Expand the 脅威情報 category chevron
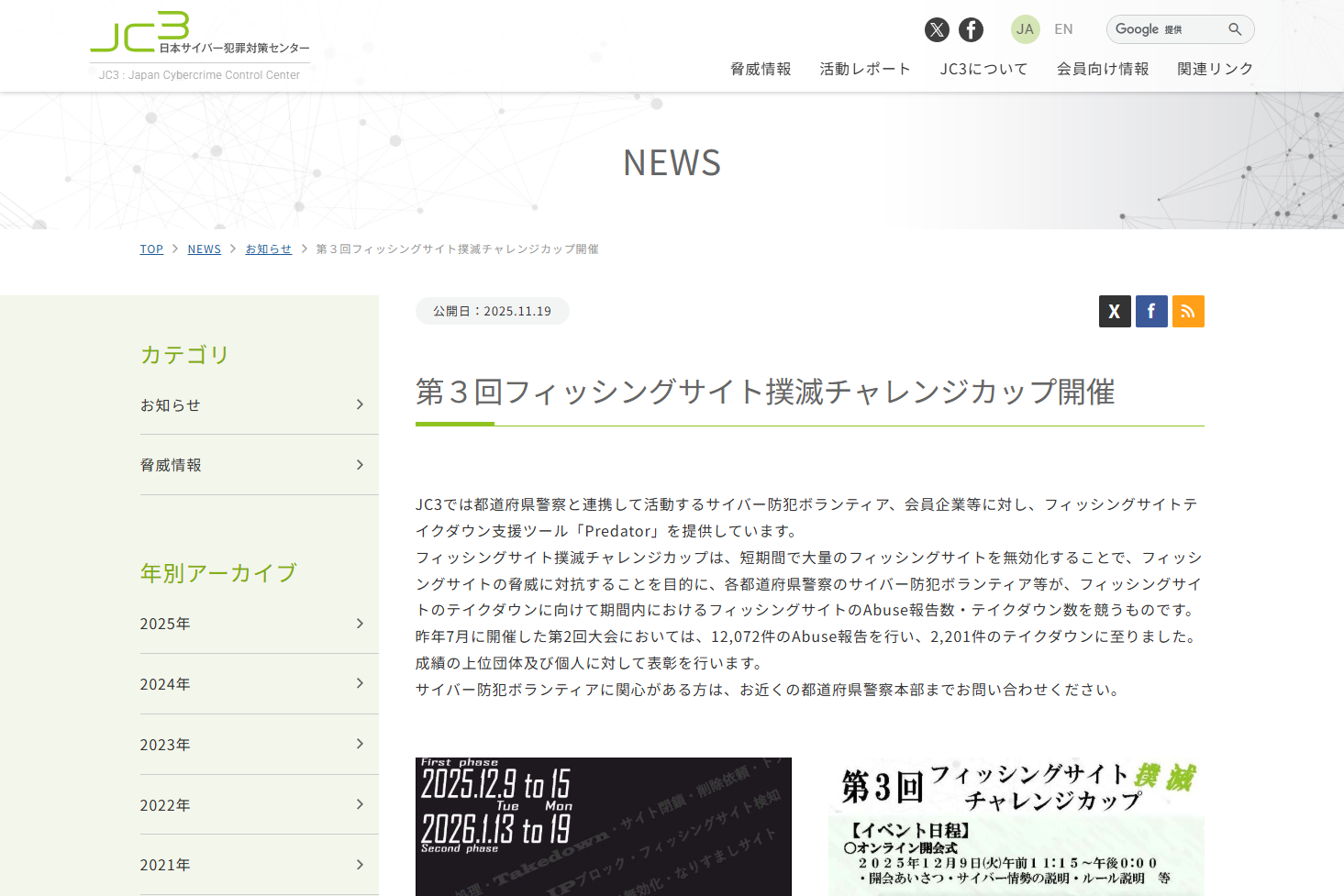Image resolution: width=1344 pixels, height=896 pixels. (x=360, y=465)
